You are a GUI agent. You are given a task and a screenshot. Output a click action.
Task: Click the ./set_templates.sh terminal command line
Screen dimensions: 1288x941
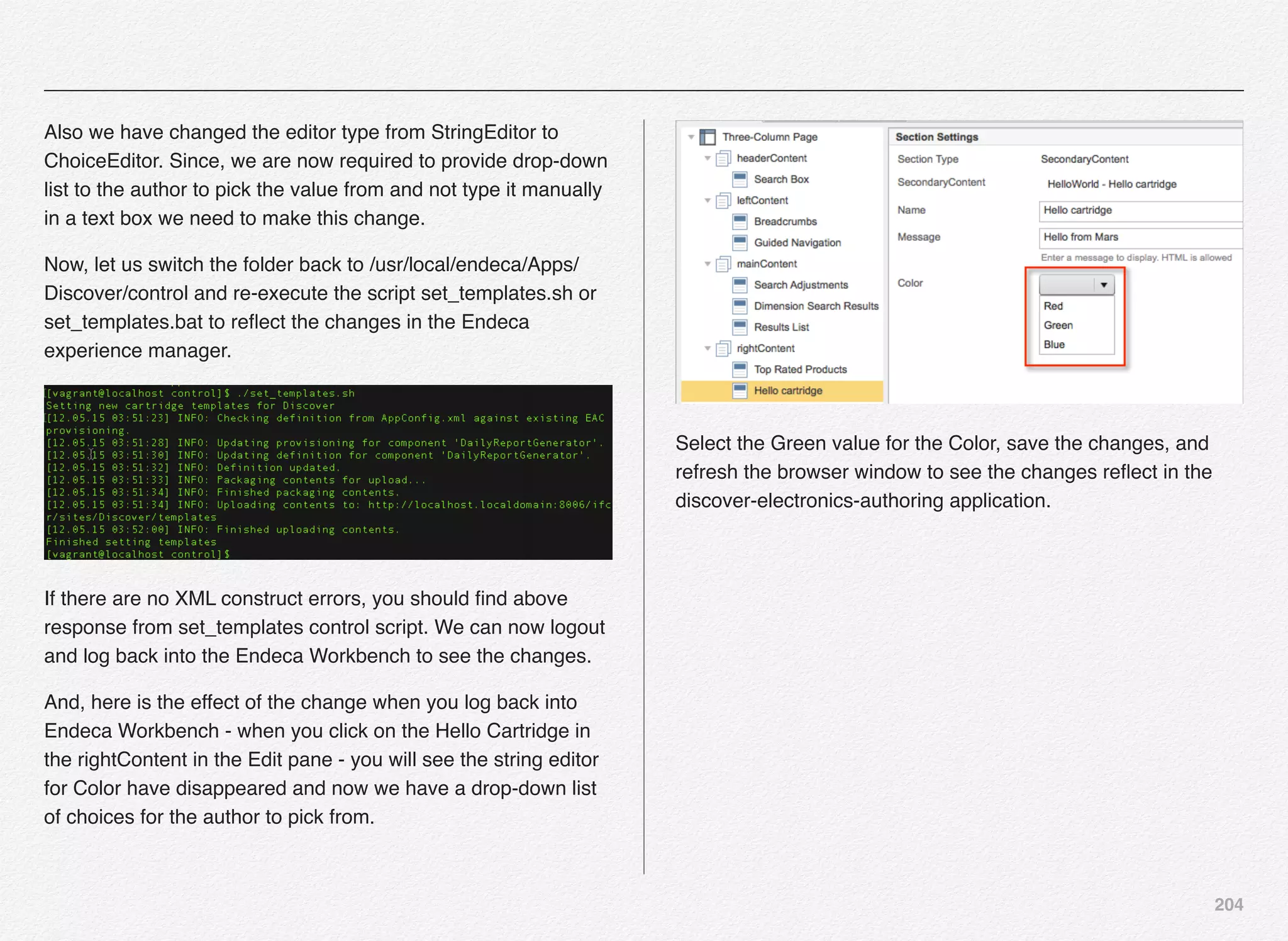[200, 393]
